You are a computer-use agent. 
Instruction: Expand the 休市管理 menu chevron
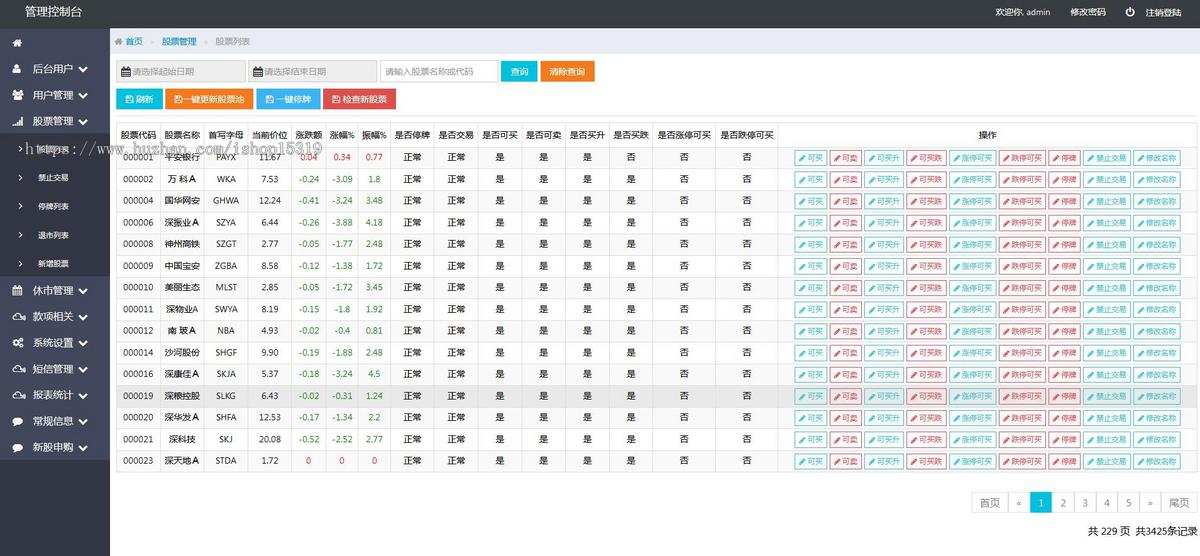83,292
